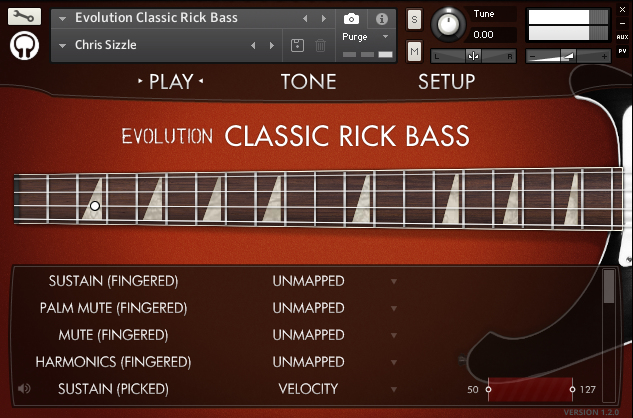Click the pan center icon
The height and width of the screenshot is (418, 633).
click(x=473, y=56)
